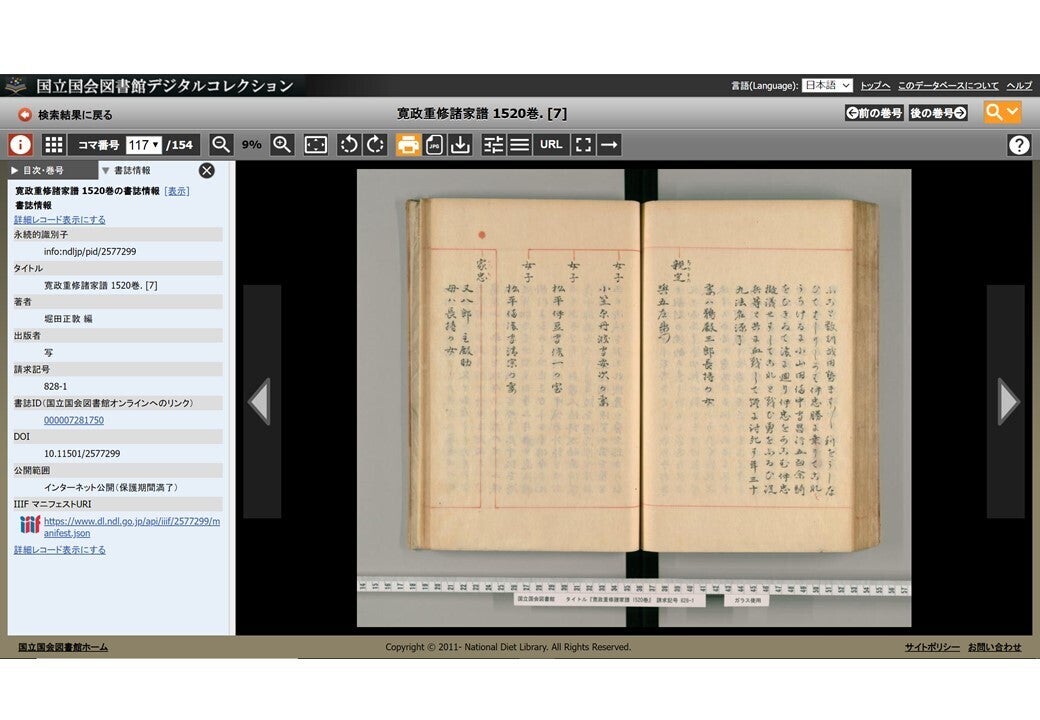Click the download icon
The width and height of the screenshot is (1040, 720).
coord(460,145)
